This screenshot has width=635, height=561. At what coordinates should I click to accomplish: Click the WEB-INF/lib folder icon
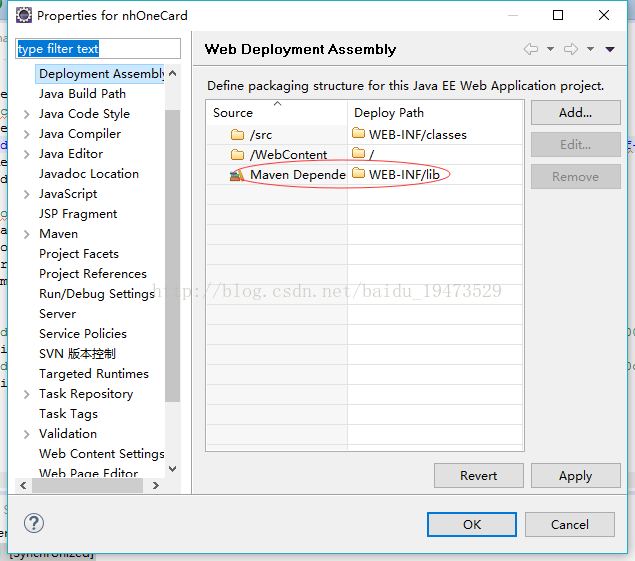[358, 173]
